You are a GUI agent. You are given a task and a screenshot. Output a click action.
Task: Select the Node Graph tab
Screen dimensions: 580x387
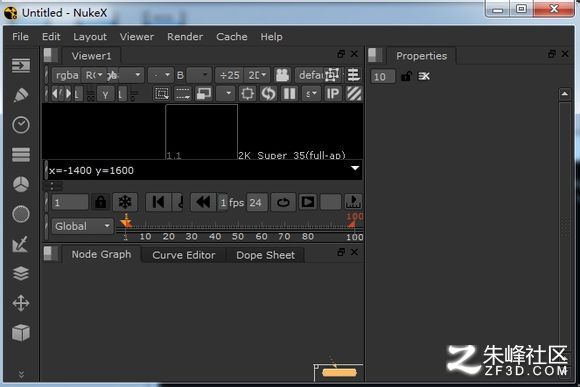(x=101, y=254)
